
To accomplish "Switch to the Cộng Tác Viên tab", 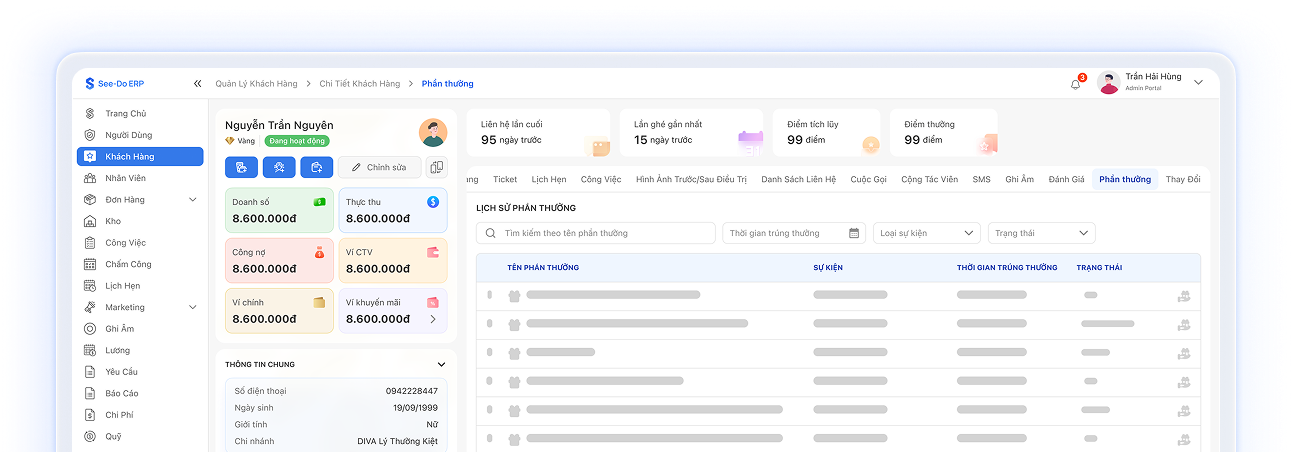I will [929, 179].
